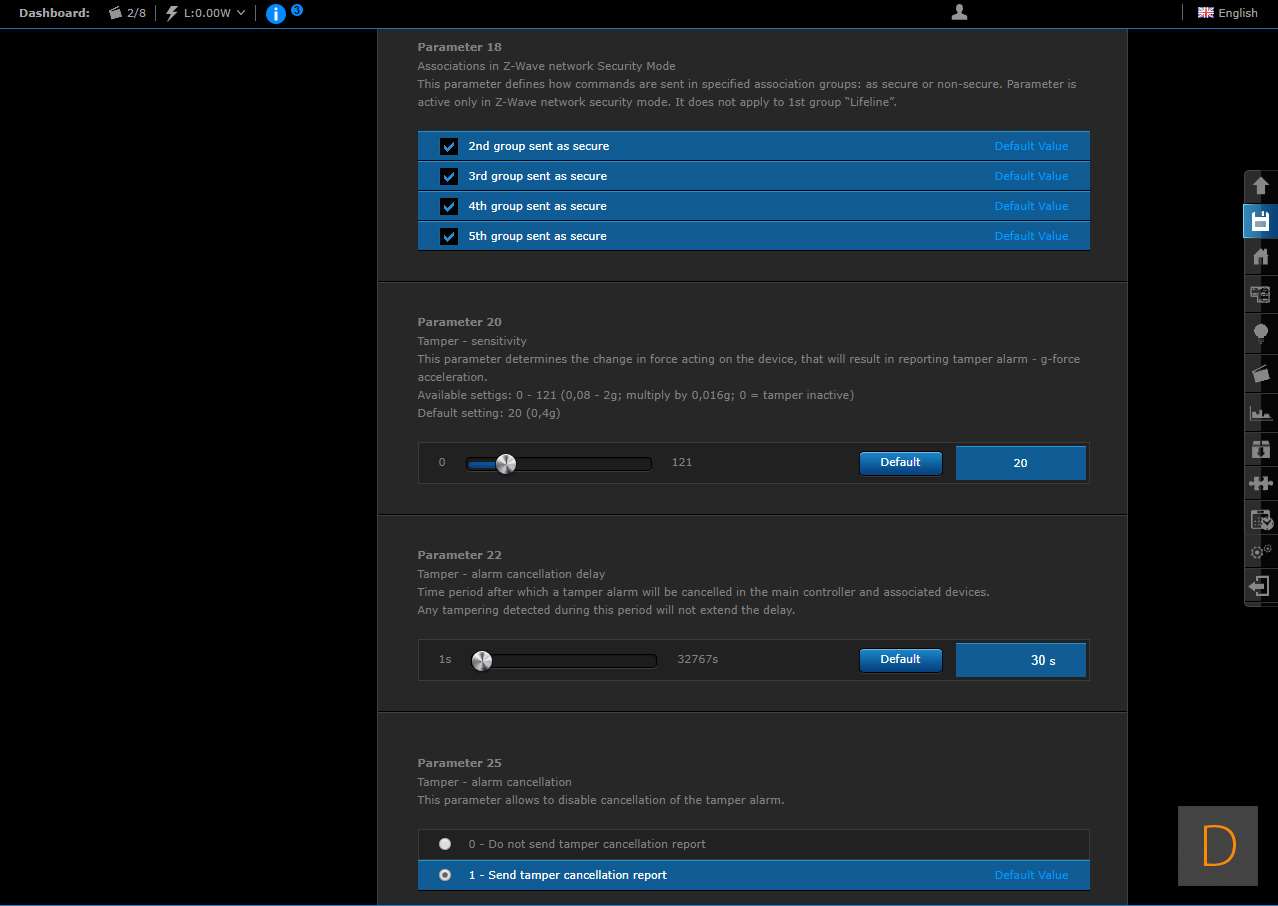The width and height of the screenshot is (1278, 906).
Task: Open the blue info notifications icon
Action: [x=276, y=14]
